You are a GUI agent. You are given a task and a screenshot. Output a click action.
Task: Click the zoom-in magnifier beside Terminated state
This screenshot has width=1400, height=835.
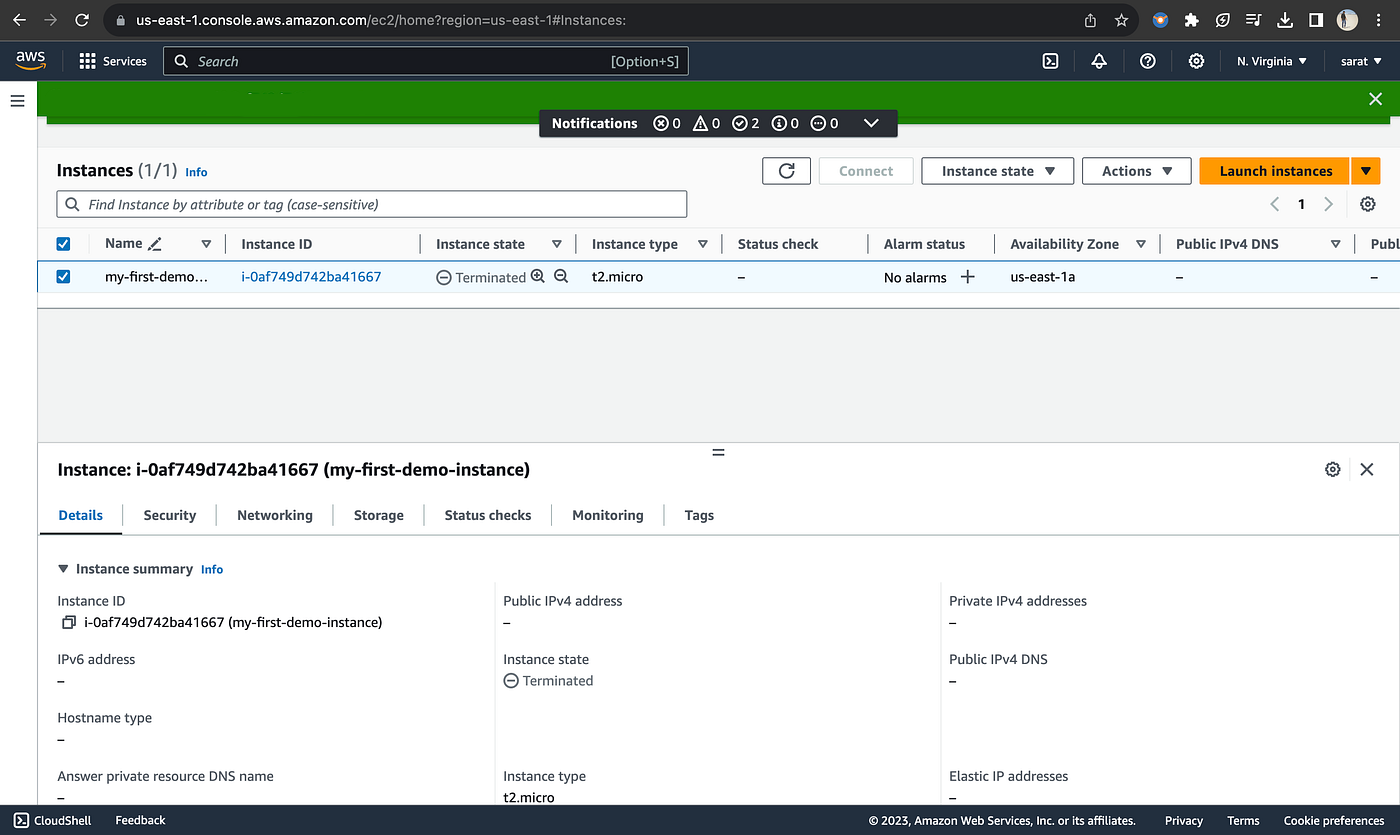click(536, 277)
